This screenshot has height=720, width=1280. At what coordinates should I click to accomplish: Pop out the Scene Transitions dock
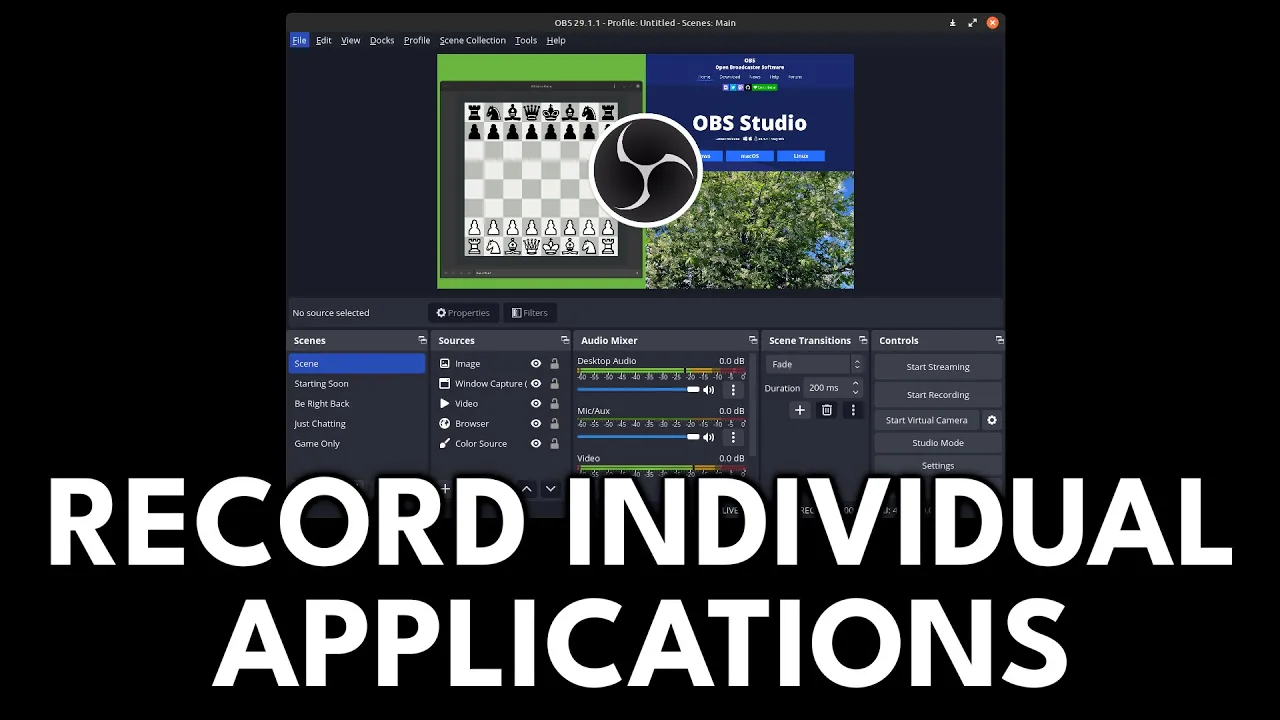pyautogui.click(x=863, y=341)
